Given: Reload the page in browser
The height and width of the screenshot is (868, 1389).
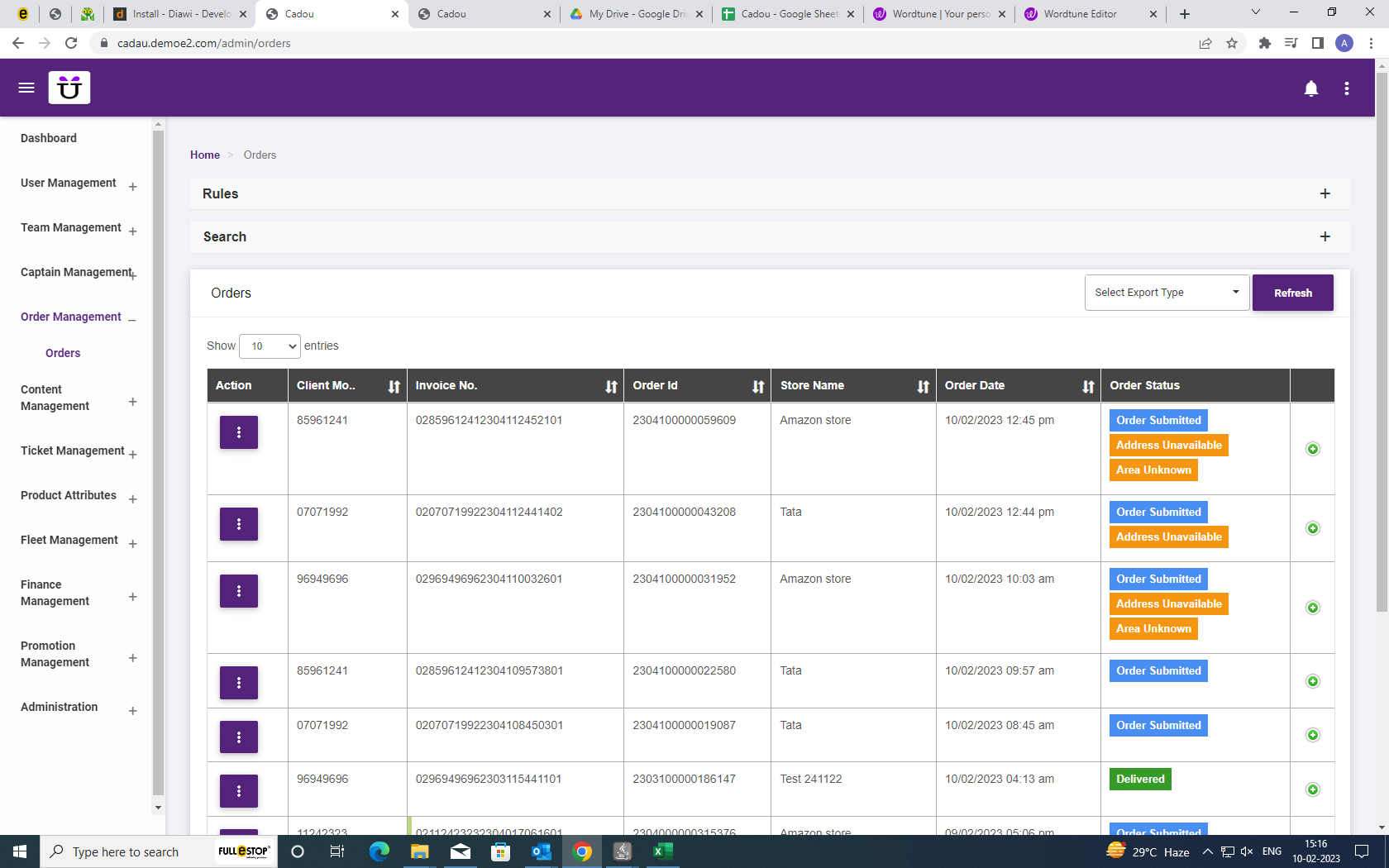Looking at the screenshot, I should coord(71,43).
